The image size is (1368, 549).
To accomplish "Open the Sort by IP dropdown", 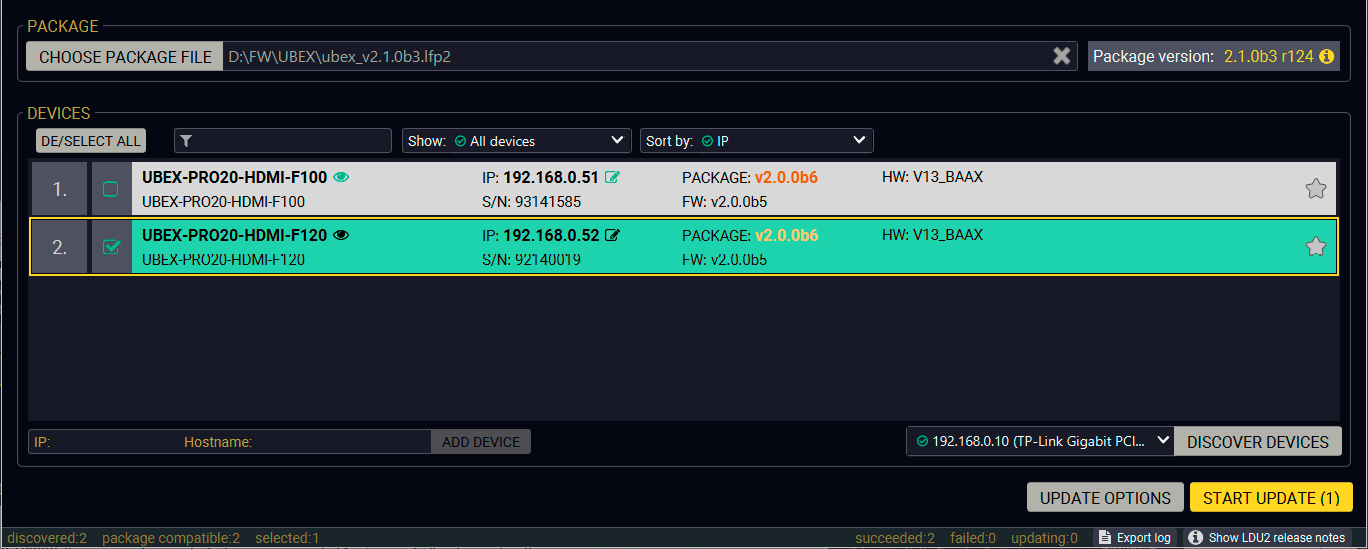I will tap(756, 141).
